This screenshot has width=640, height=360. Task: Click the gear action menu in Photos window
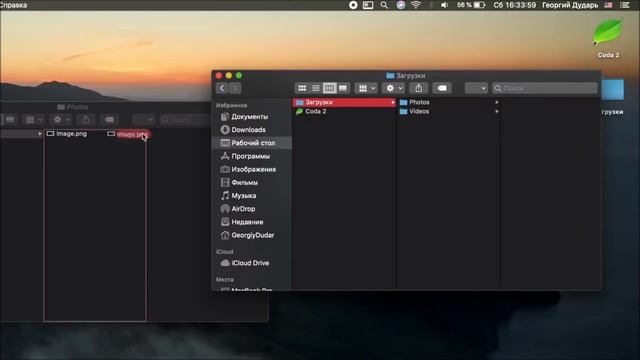click(61, 120)
